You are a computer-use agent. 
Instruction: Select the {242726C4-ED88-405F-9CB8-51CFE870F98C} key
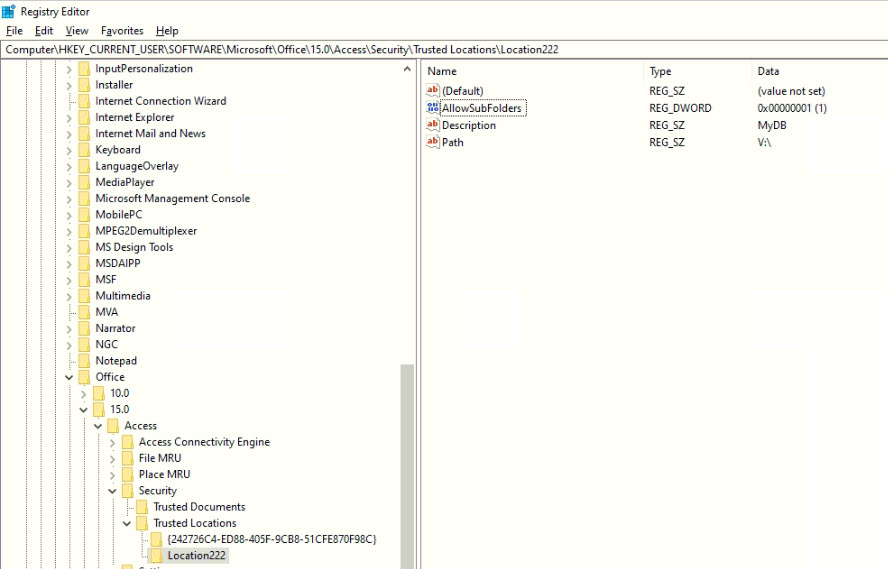click(x=272, y=539)
